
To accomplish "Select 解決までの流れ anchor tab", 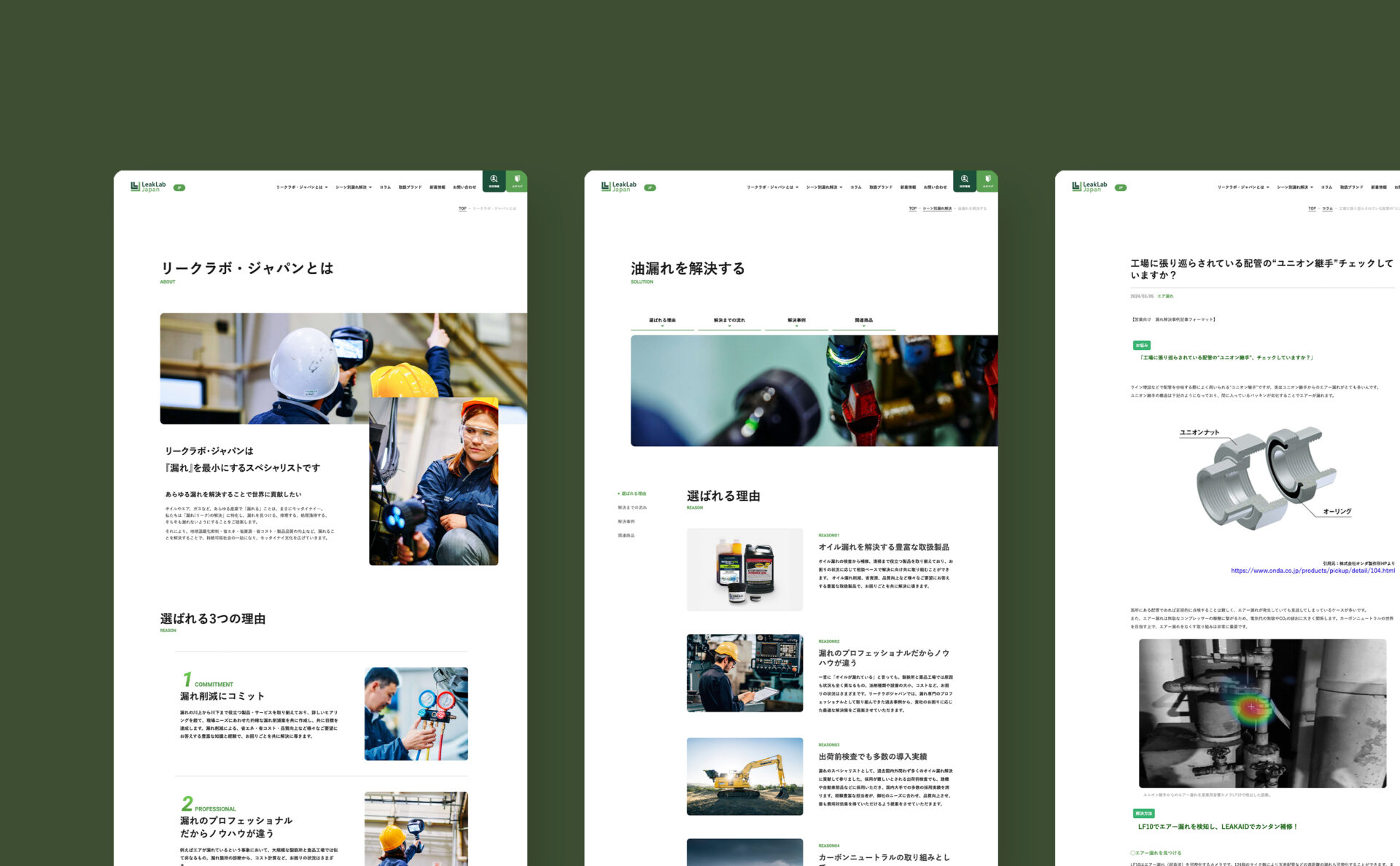I will [x=729, y=321].
